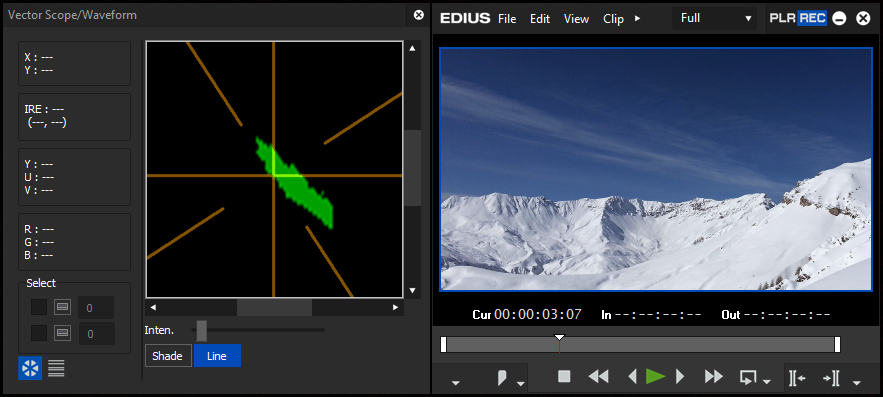Expand more menus with the arrow after Clip
The height and width of the screenshot is (397, 883).
click(637, 19)
